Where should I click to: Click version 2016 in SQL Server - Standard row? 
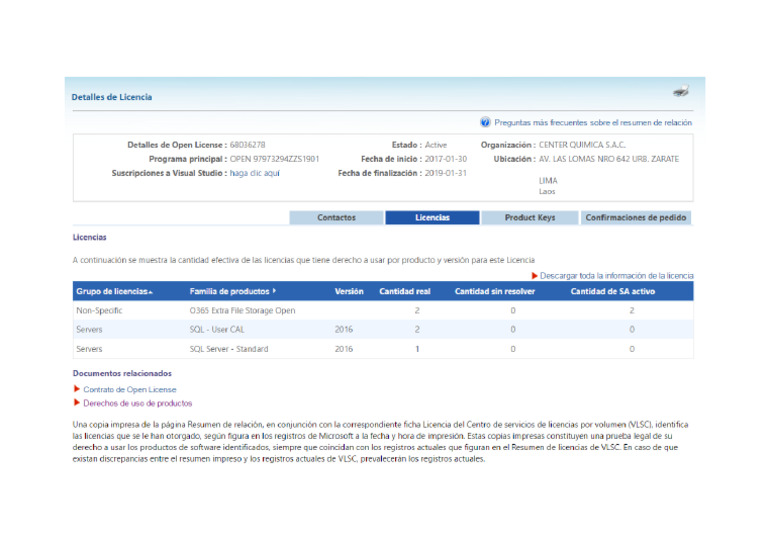(344, 349)
